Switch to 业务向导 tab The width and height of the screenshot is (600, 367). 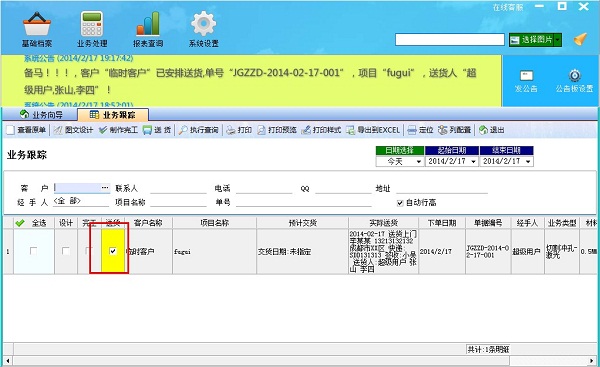click(41, 115)
